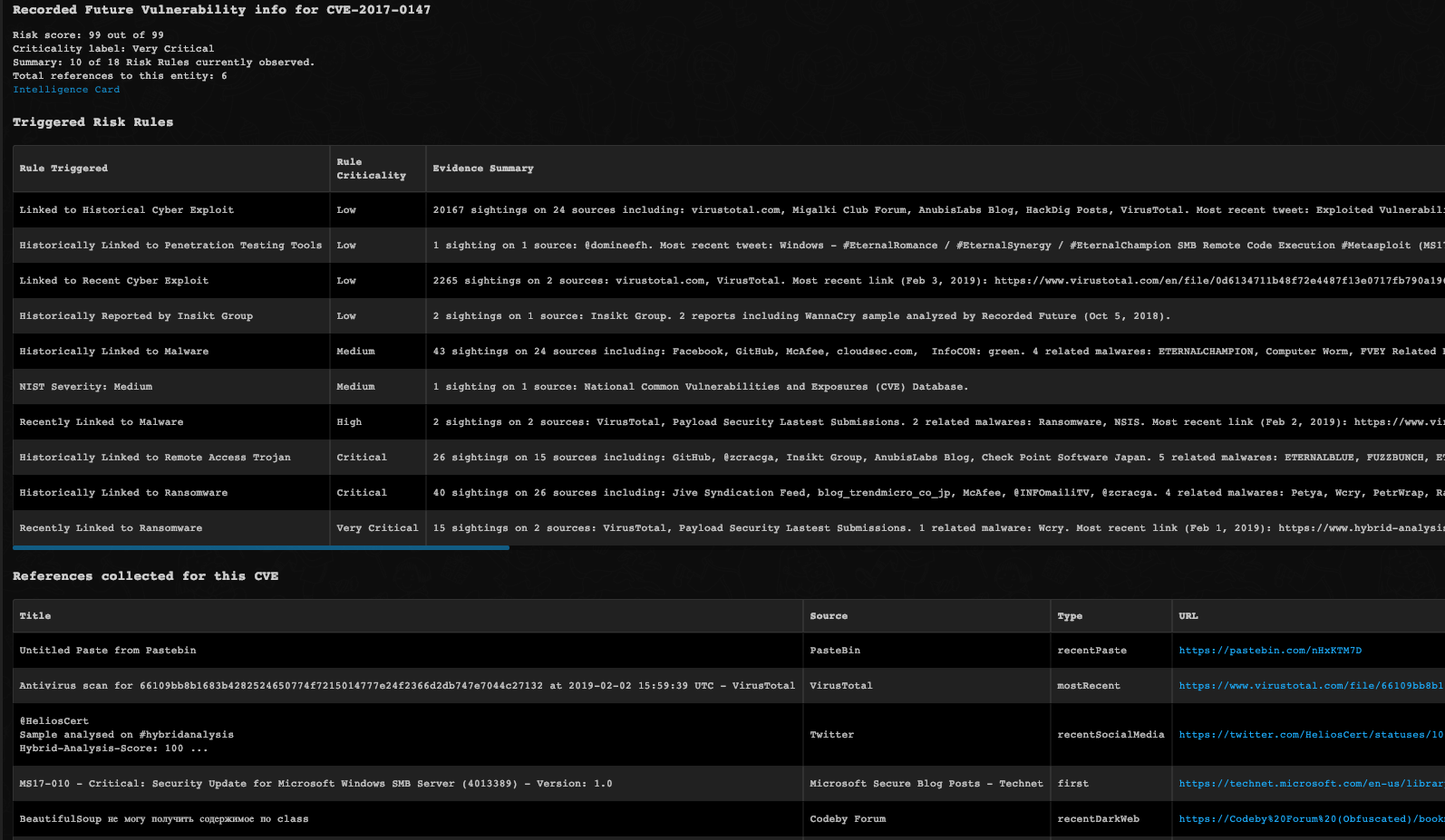Click the Evidence Summary column header
Image resolution: width=1445 pixels, height=840 pixels.
(x=483, y=169)
